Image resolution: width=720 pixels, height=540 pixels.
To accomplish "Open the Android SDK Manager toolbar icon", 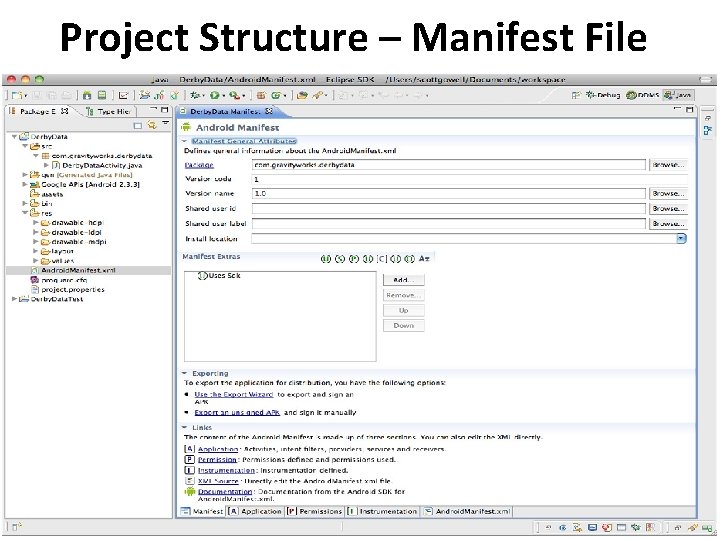I will (x=87, y=96).
